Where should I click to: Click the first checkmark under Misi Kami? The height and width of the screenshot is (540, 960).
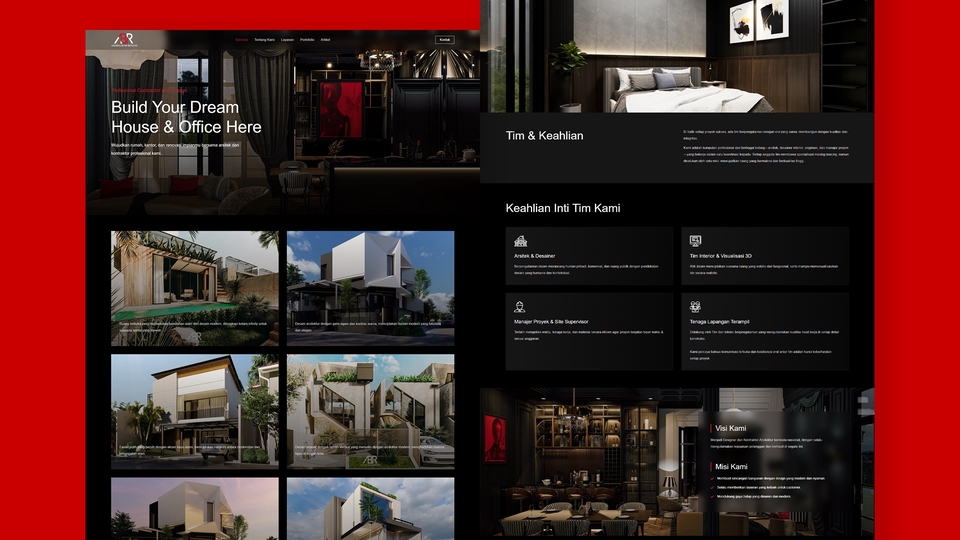[x=713, y=478]
